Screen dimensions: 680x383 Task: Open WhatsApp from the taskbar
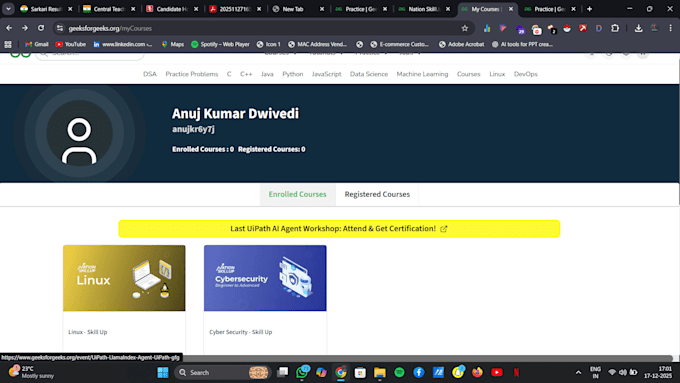tap(302, 372)
